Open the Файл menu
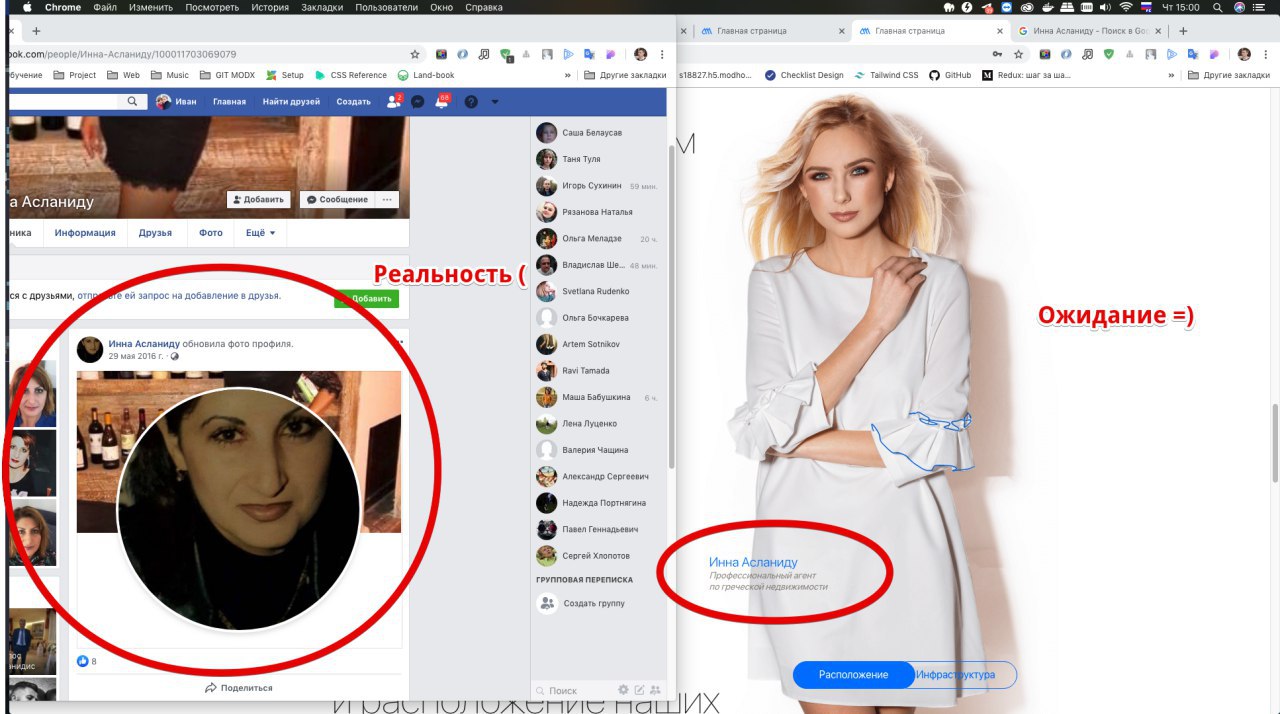Screen dimensions: 1280x714 click(106, 7)
